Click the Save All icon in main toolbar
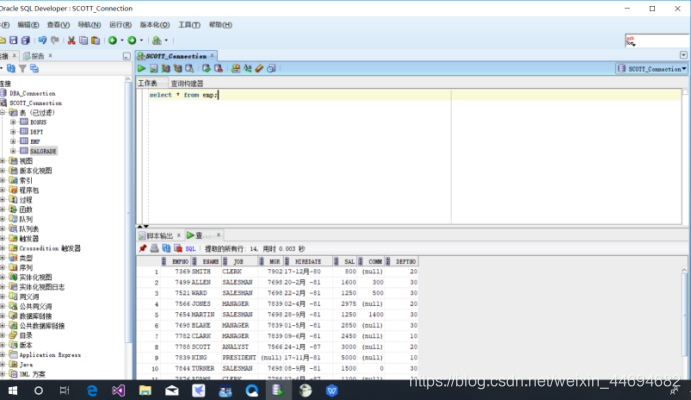This screenshot has width=691, height=400. pos(26,40)
